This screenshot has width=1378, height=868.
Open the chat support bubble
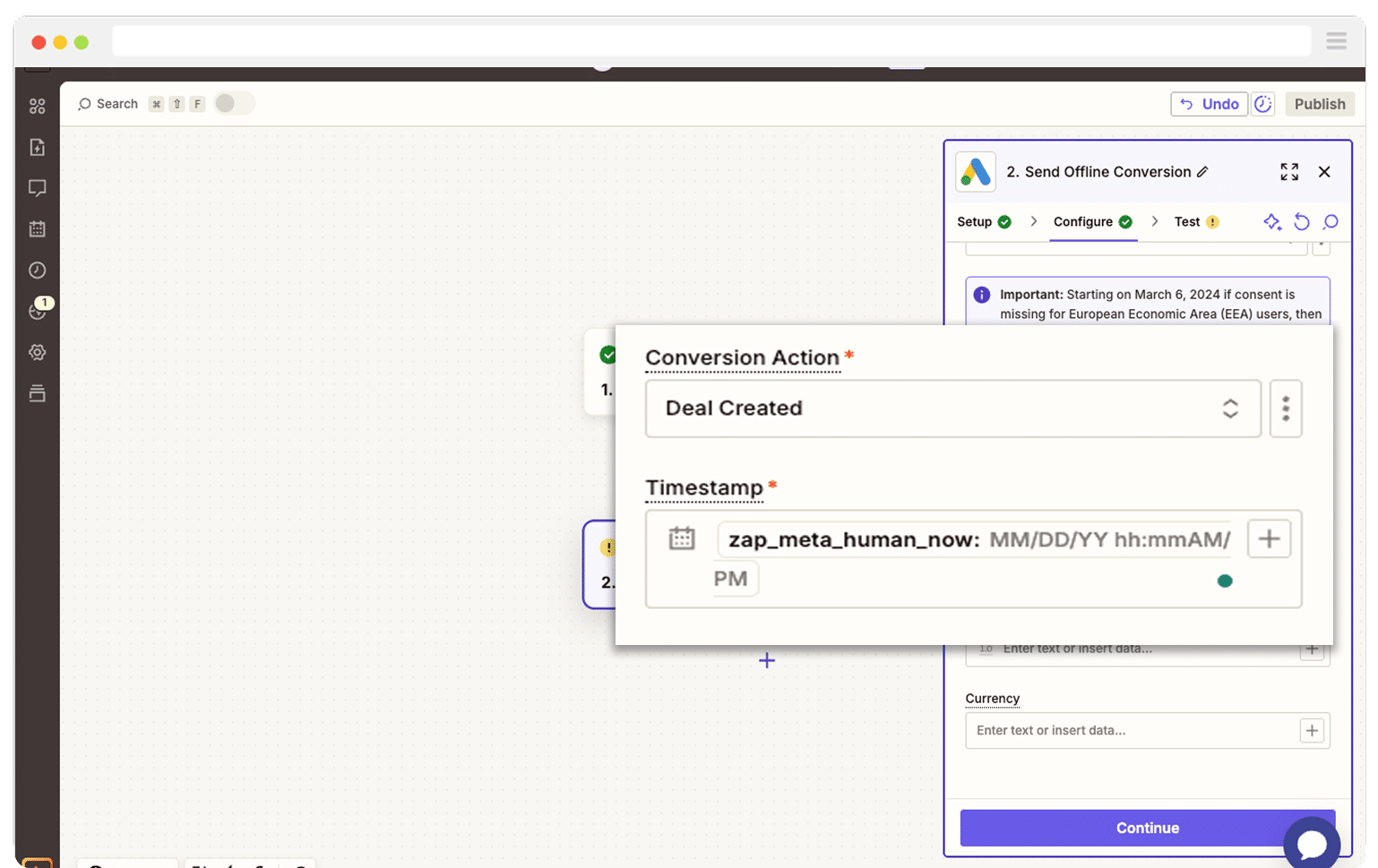[1312, 843]
